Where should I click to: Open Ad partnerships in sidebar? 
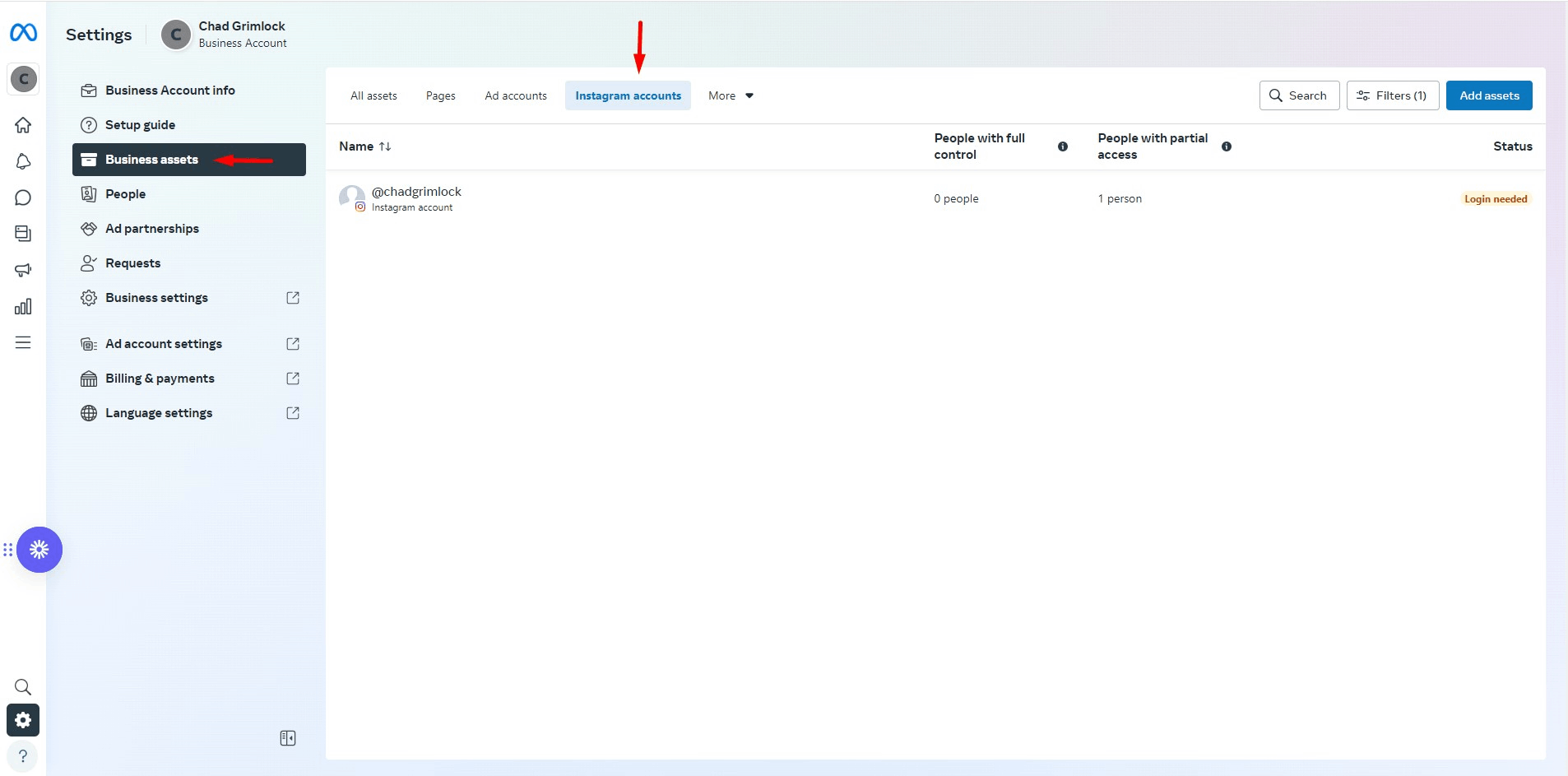(189, 229)
